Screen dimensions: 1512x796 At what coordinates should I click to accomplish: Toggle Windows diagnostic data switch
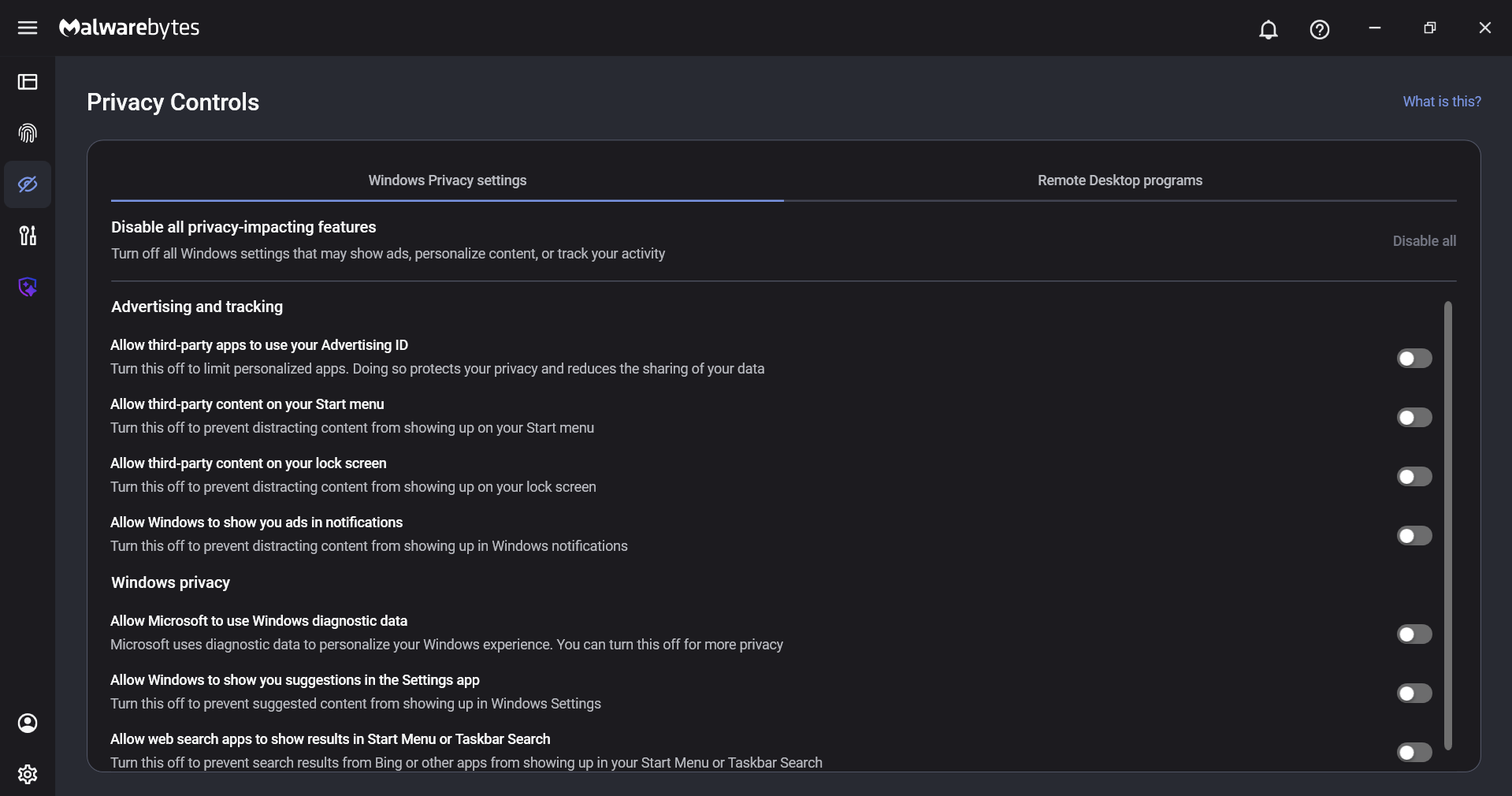[x=1414, y=634]
